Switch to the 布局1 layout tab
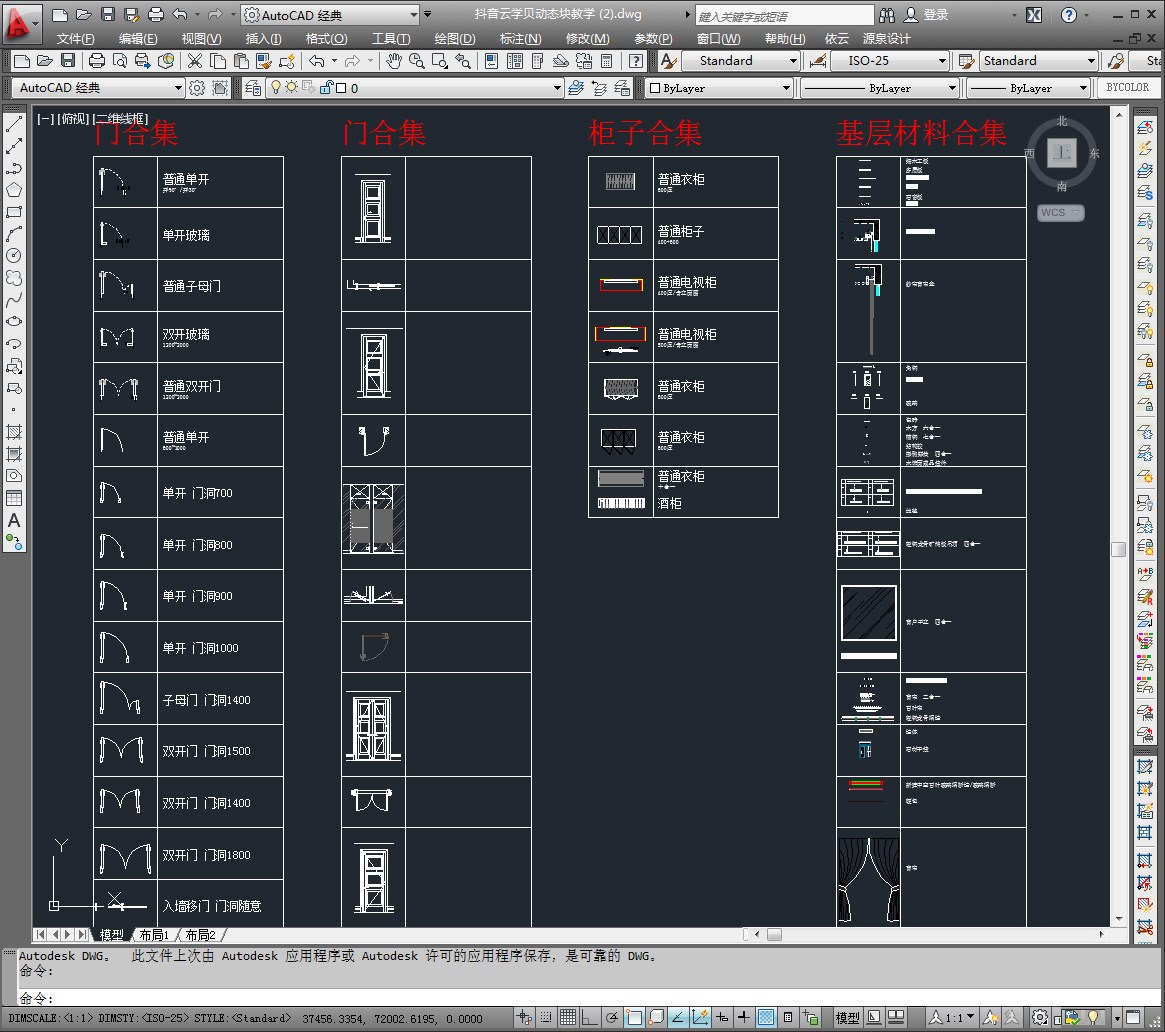Image resolution: width=1165 pixels, height=1032 pixels. coord(155,935)
